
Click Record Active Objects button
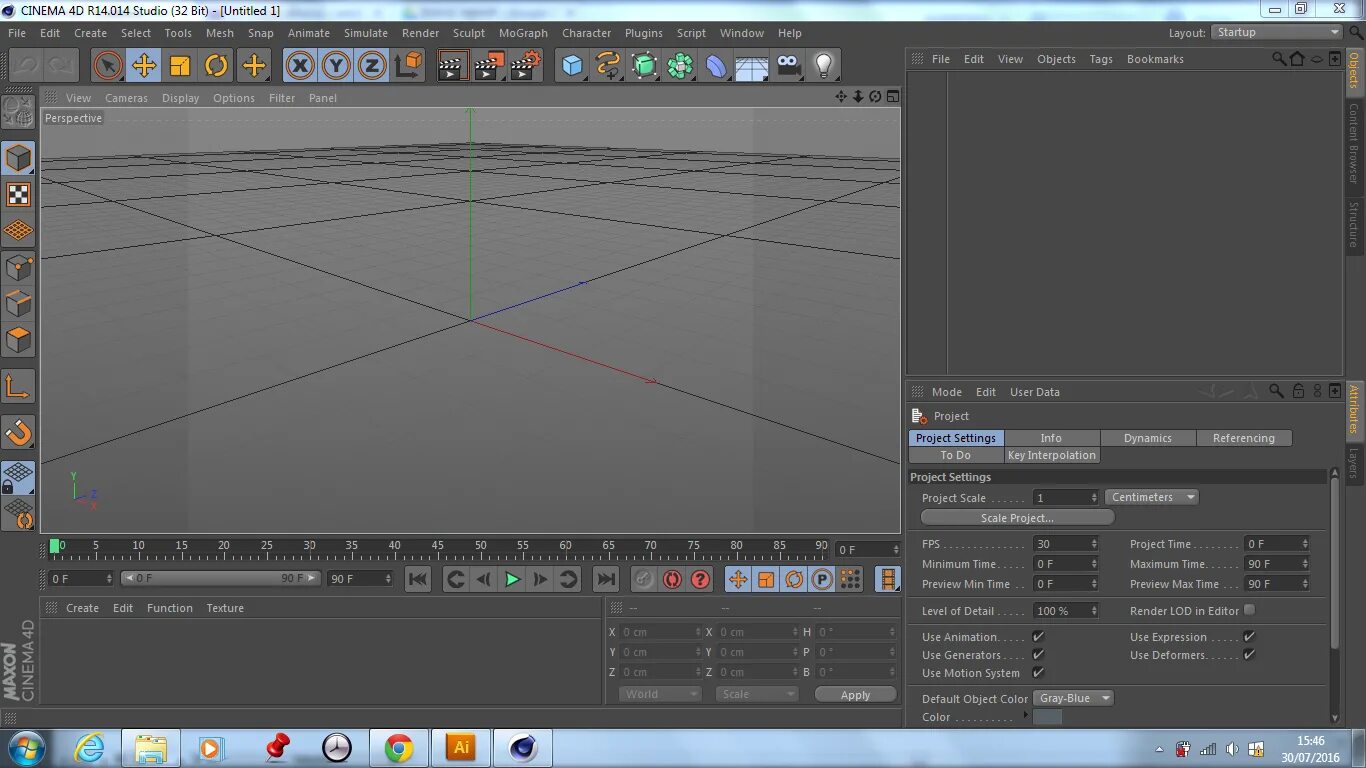pos(644,579)
